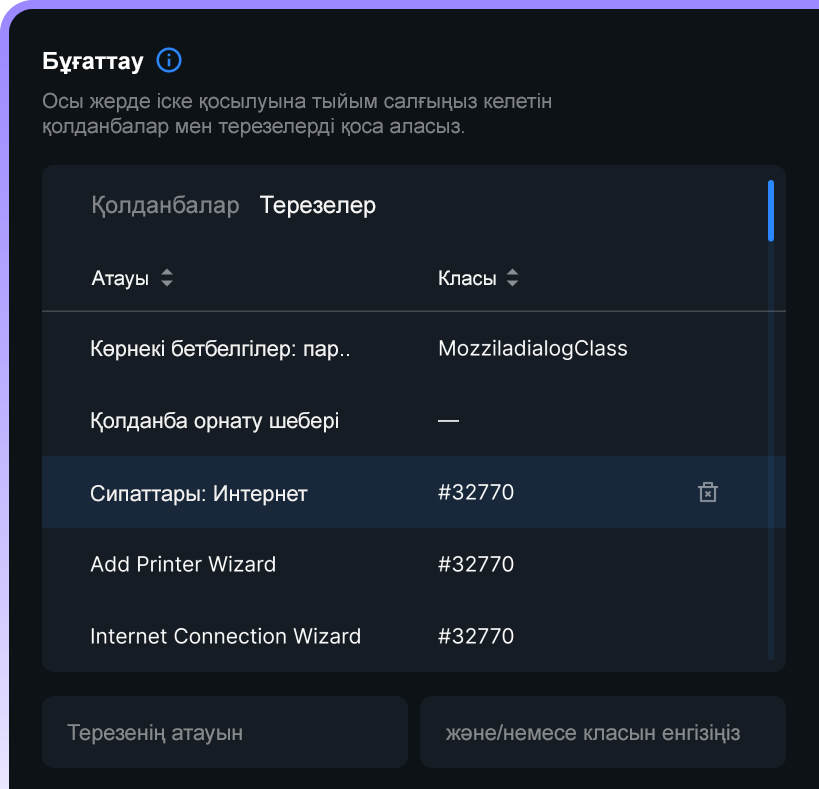This screenshot has width=819, height=789.
Task: Select the Терезелер tab
Action: pos(318,205)
